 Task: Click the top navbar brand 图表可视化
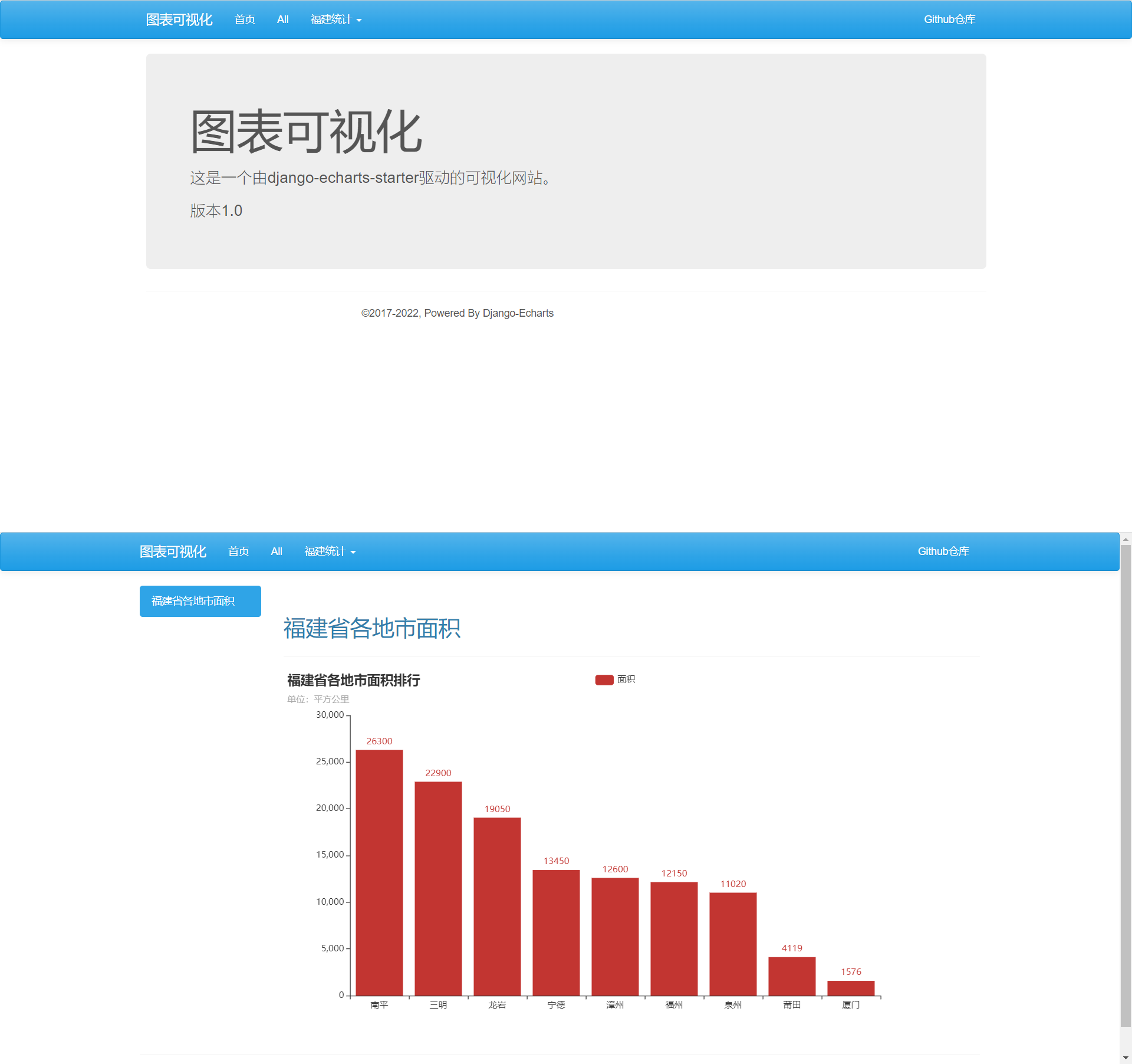(x=179, y=19)
